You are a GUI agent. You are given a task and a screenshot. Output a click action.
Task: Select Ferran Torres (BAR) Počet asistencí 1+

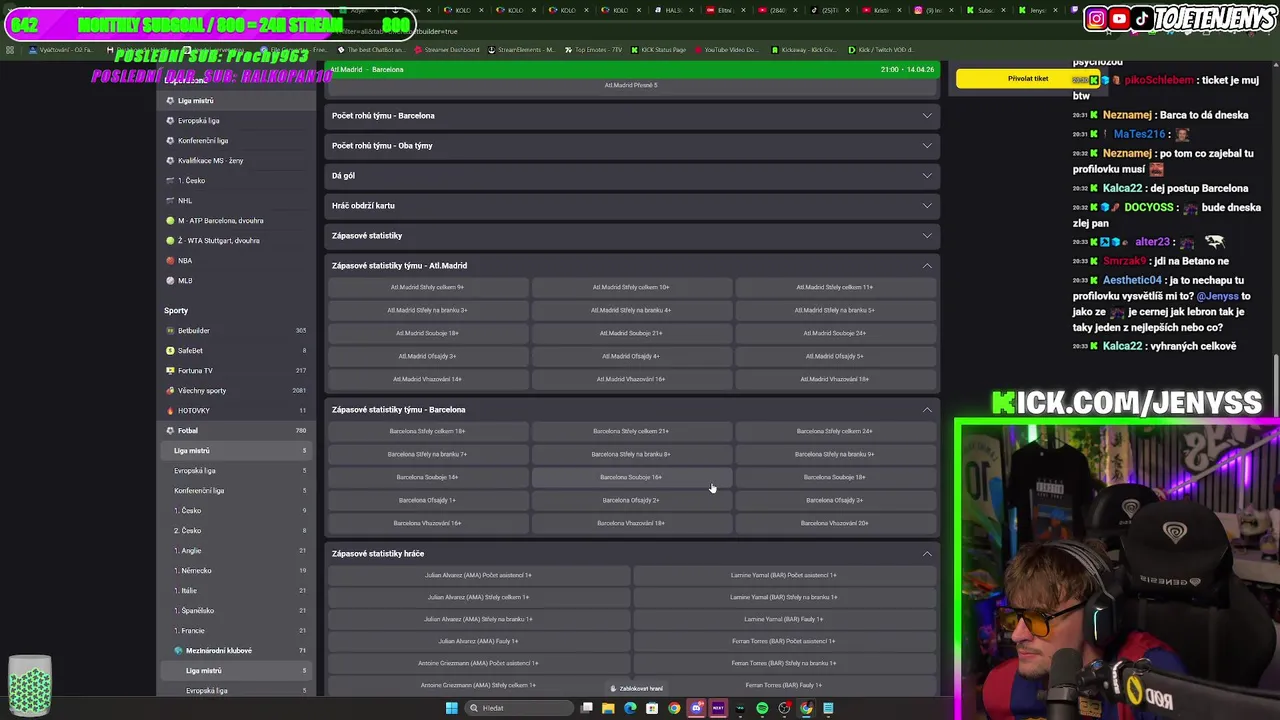(784, 642)
